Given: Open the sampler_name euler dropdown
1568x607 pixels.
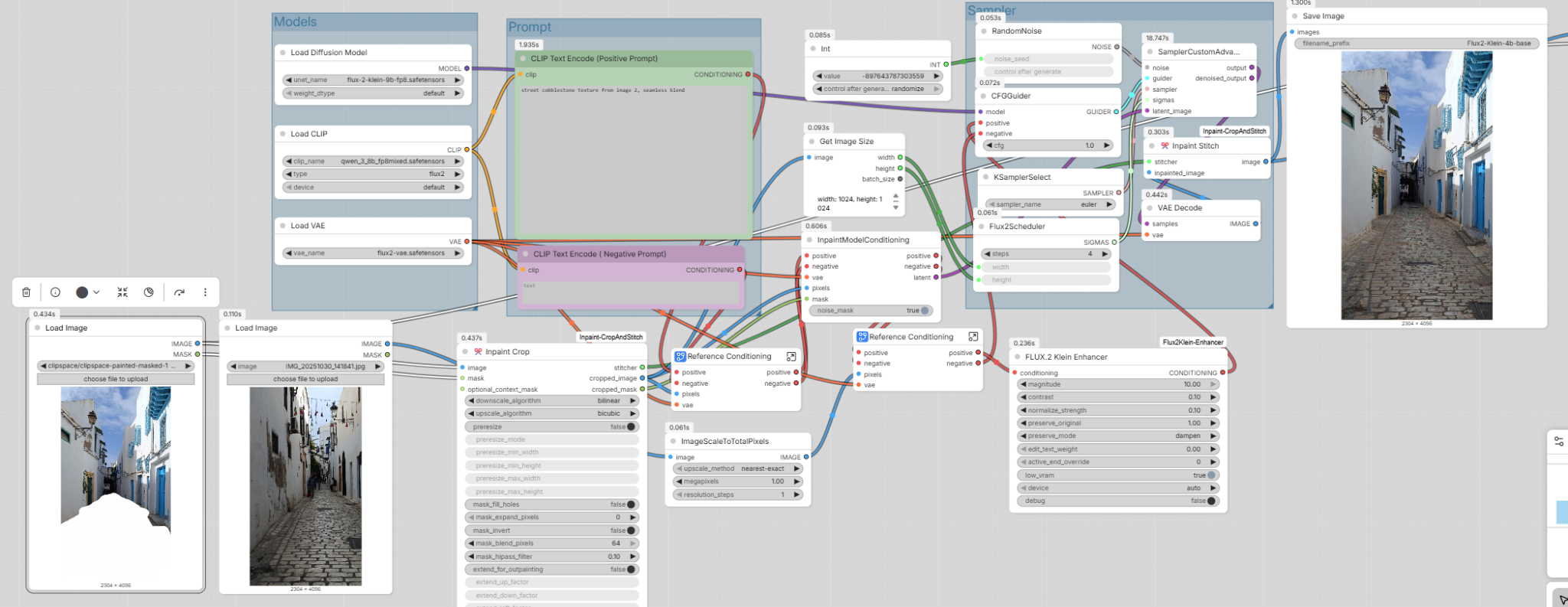Looking at the screenshot, I should click(1050, 204).
